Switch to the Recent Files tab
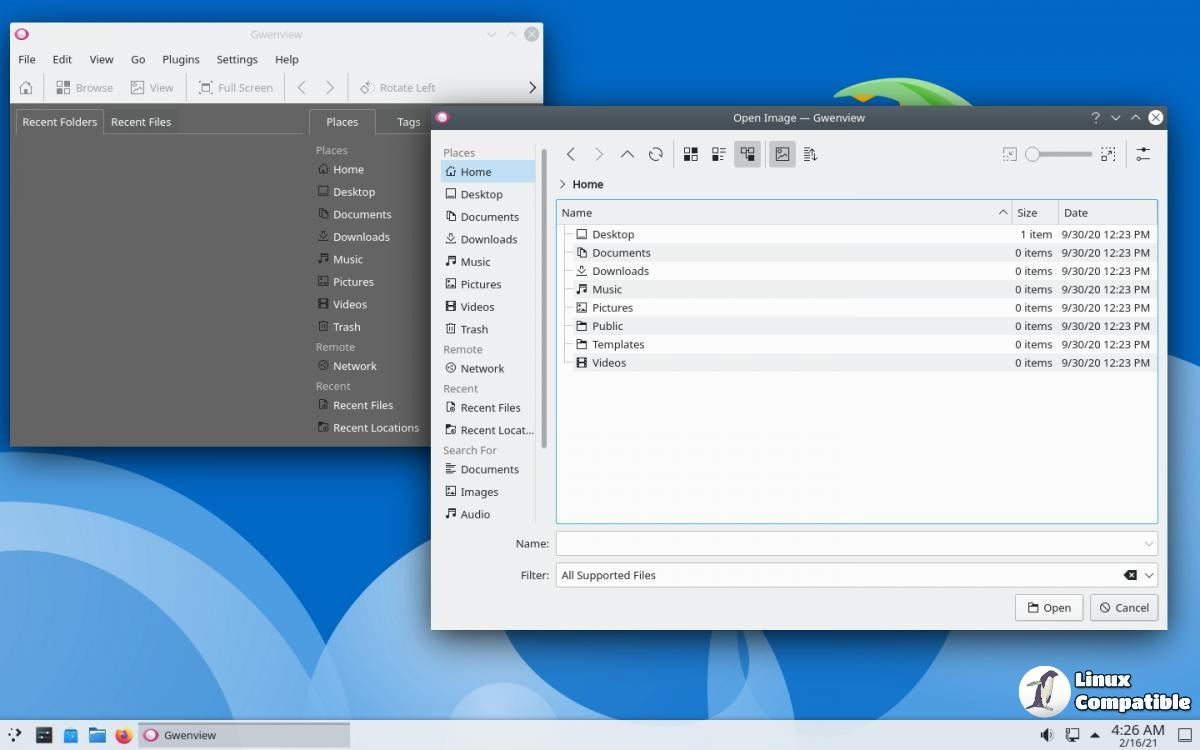 click(x=141, y=122)
